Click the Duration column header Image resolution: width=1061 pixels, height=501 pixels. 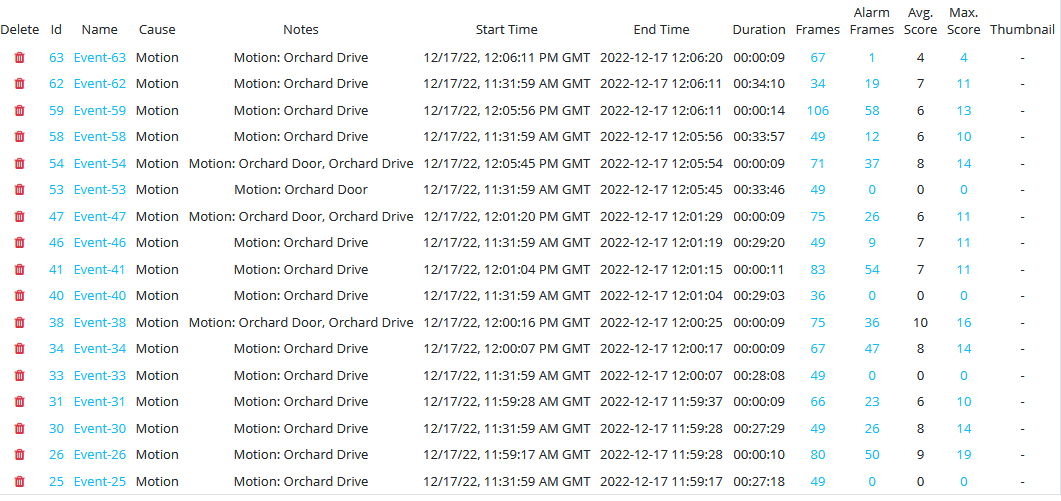click(759, 30)
